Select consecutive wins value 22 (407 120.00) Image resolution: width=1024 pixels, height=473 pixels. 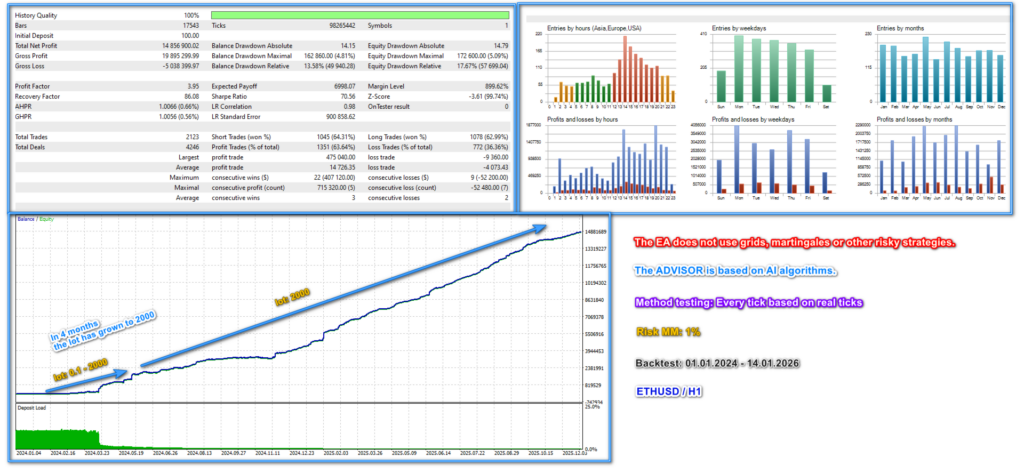point(334,178)
